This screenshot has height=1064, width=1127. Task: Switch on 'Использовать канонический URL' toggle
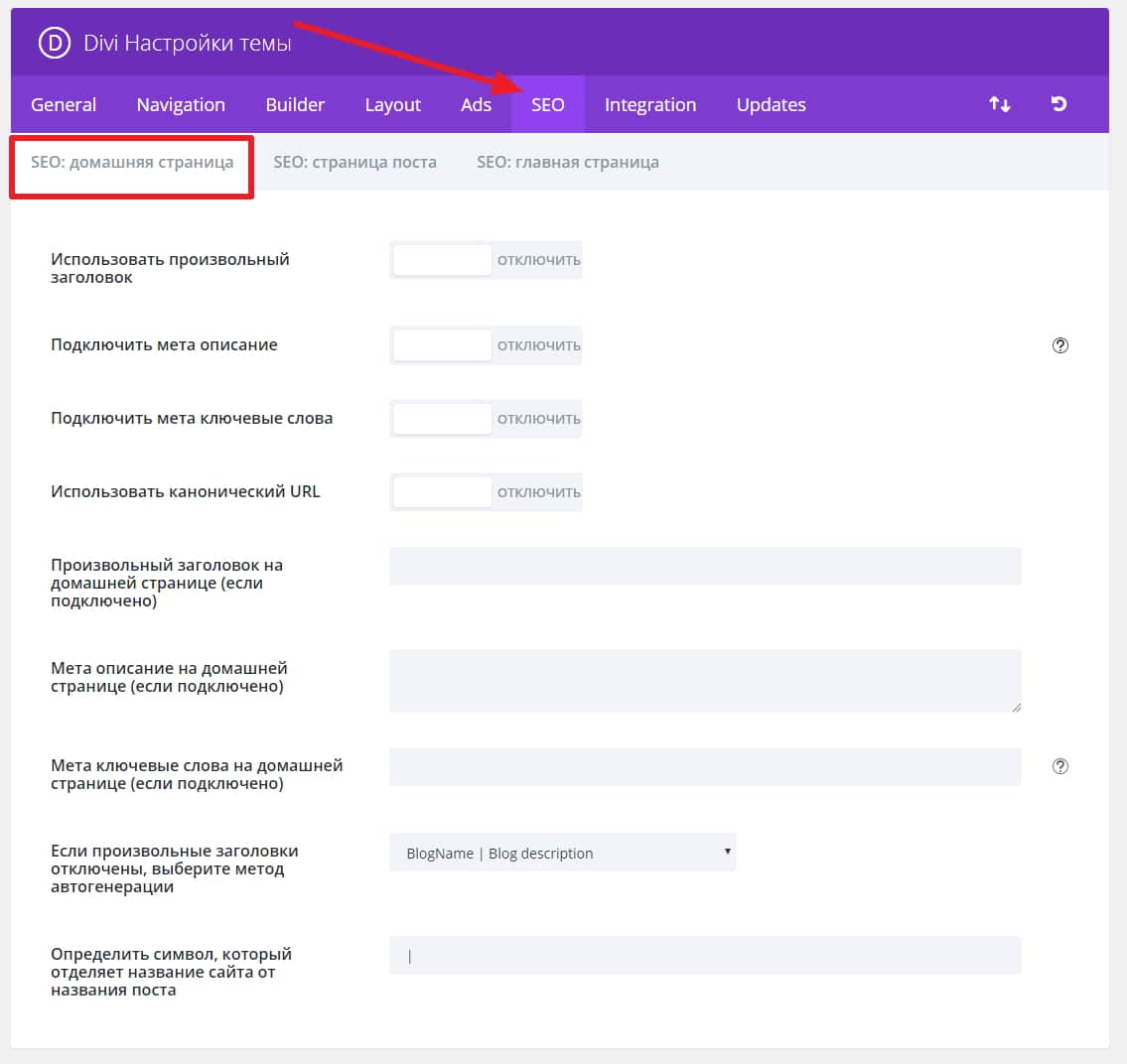pyautogui.click(x=486, y=492)
